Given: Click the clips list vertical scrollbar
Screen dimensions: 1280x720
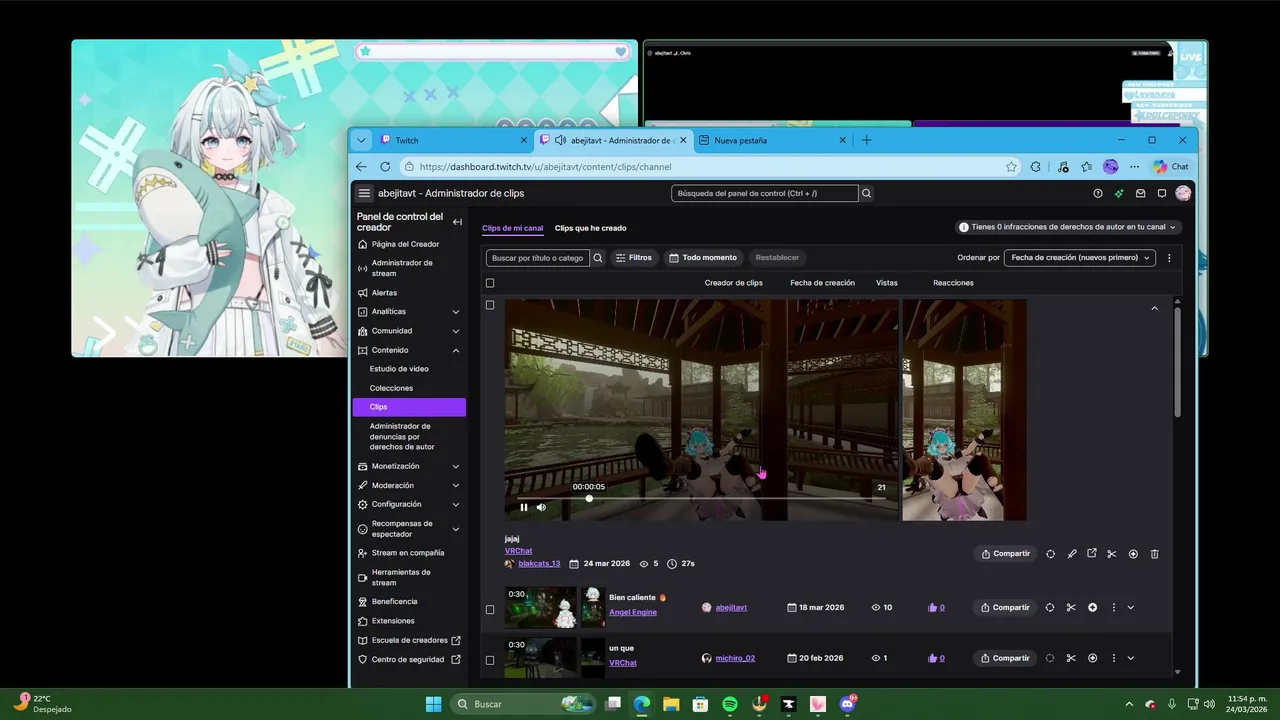Looking at the screenshot, I should [1177, 362].
